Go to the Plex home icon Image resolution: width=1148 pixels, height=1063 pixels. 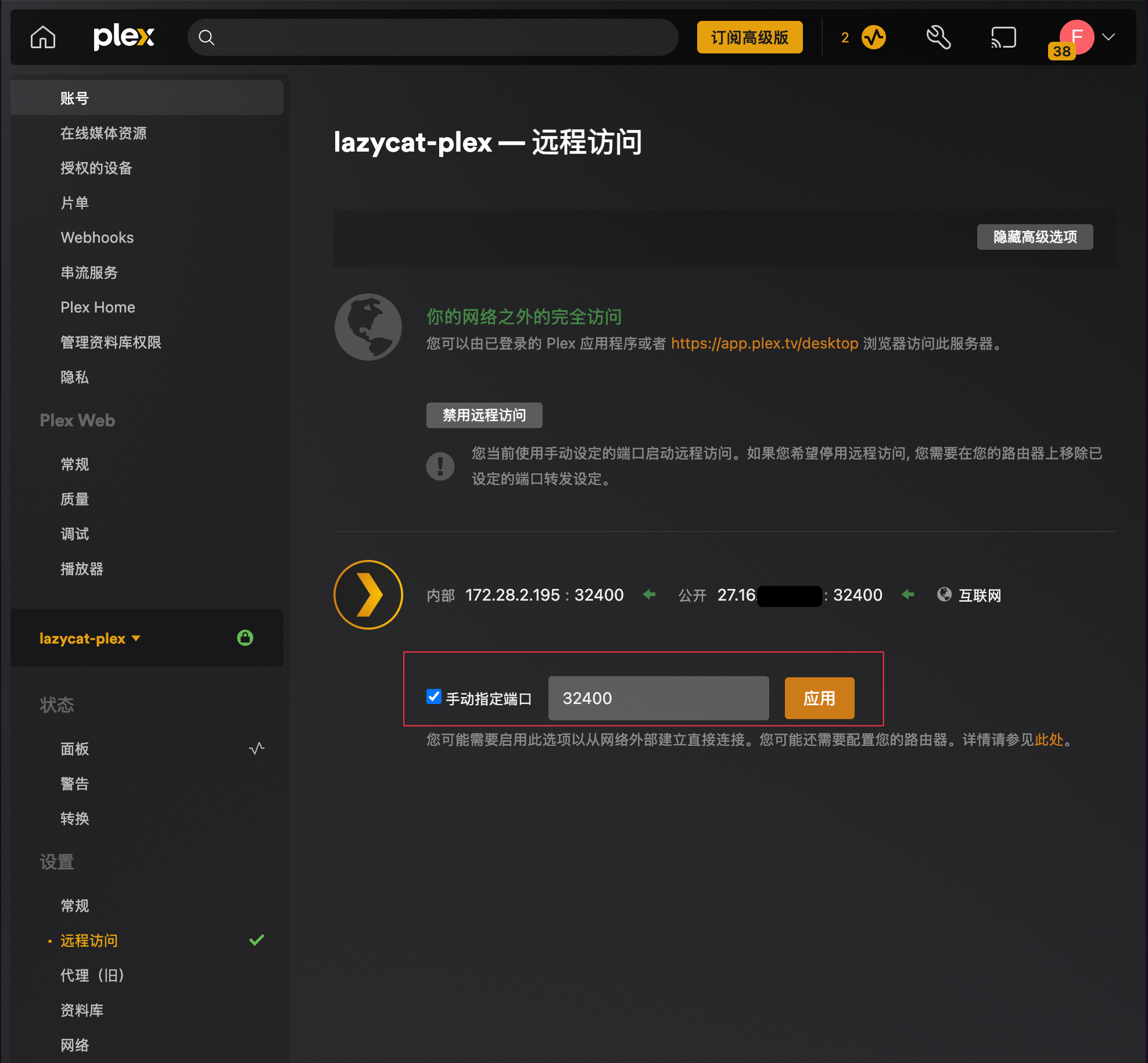coord(43,38)
